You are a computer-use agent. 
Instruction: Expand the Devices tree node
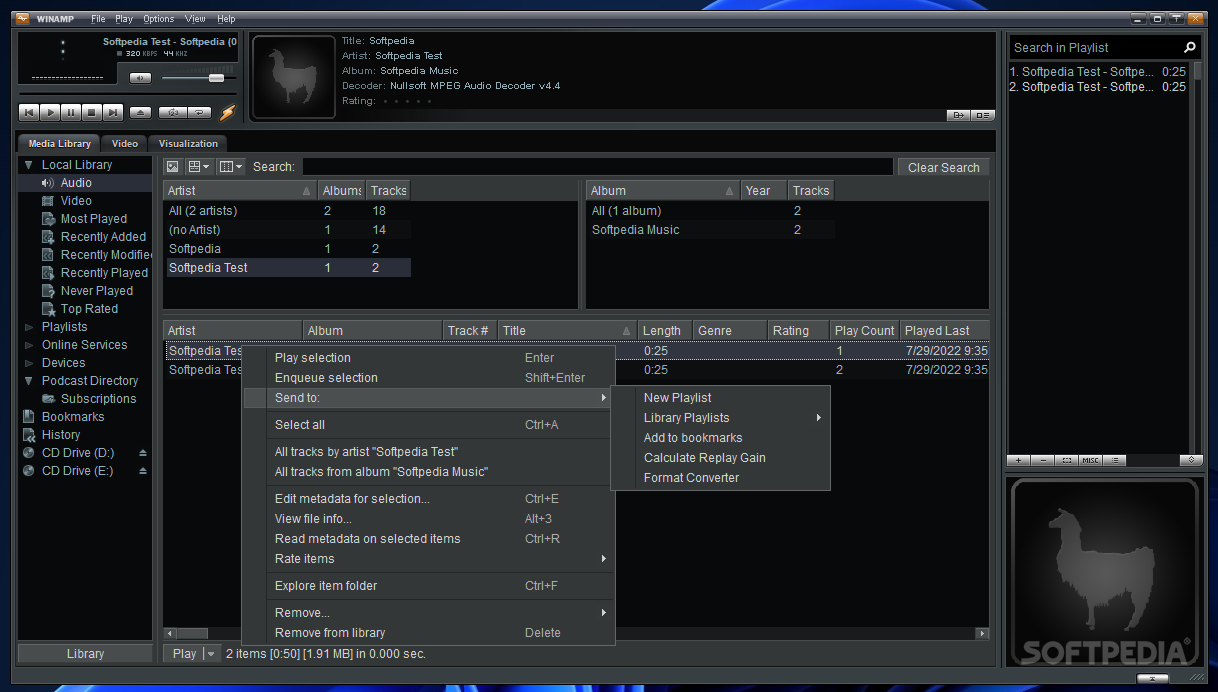pos(29,363)
